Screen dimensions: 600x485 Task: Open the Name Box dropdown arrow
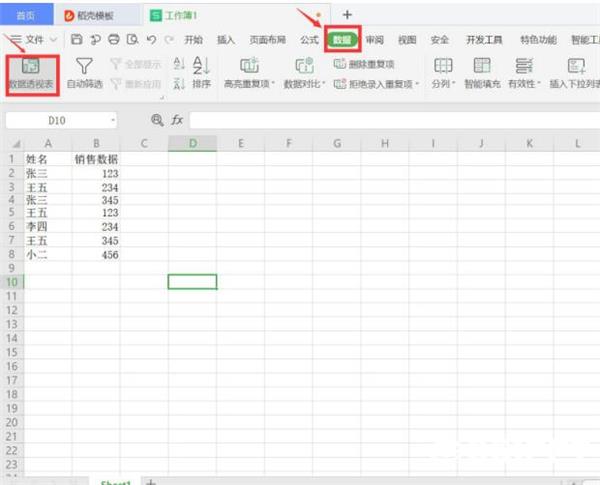[113, 121]
